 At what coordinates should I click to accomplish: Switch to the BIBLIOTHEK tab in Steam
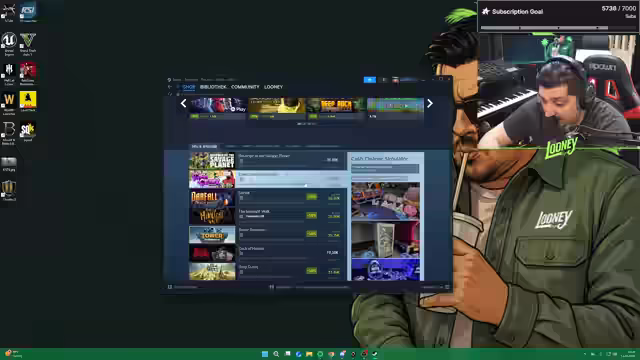pos(213,87)
